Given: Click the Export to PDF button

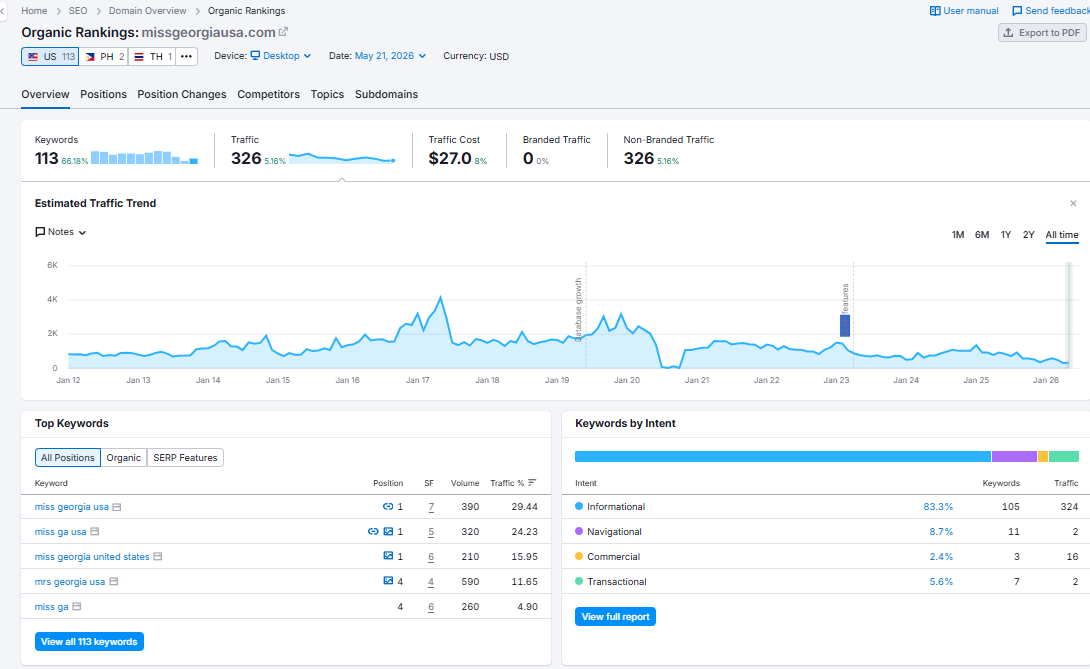Looking at the screenshot, I should 1042,33.
